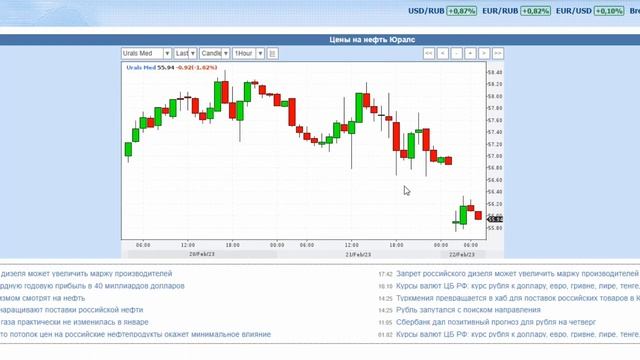The height and width of the screenshot is (360, 640).
Task: Open 'Рубль запутался с поиском направления' link
Action: coord(468,310)
